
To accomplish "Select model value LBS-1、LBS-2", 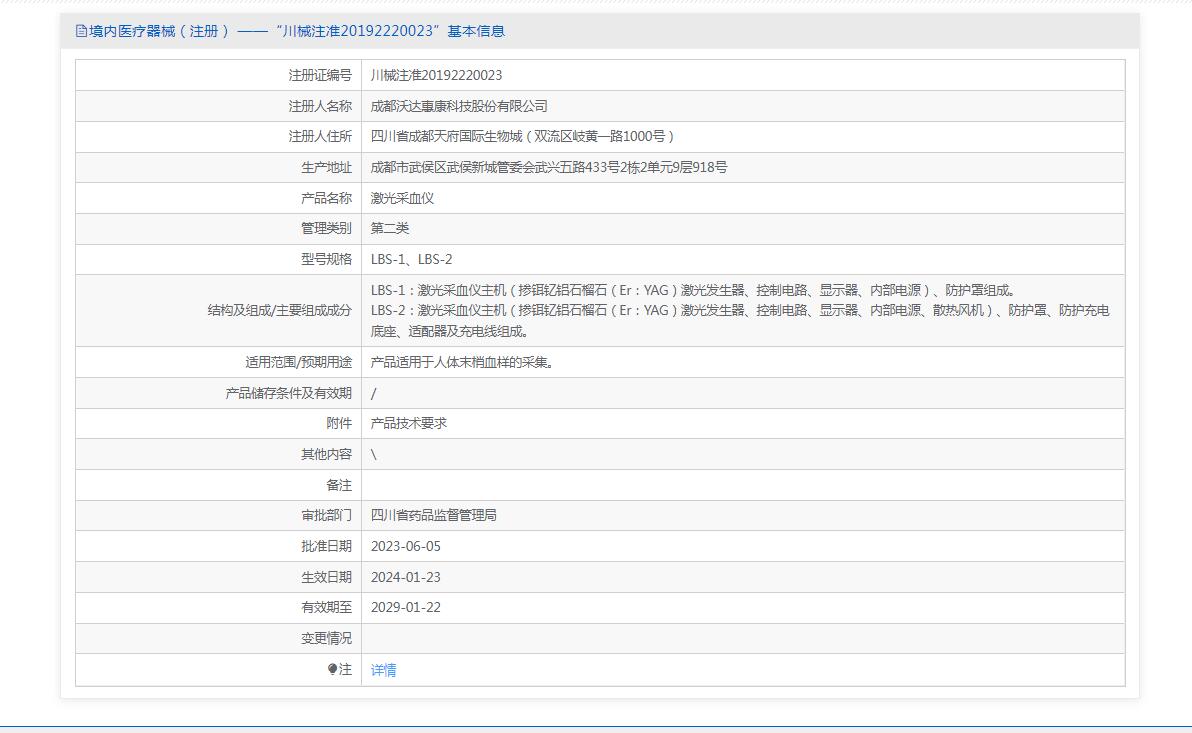I will pyautogui.click(x=411, y=259).
